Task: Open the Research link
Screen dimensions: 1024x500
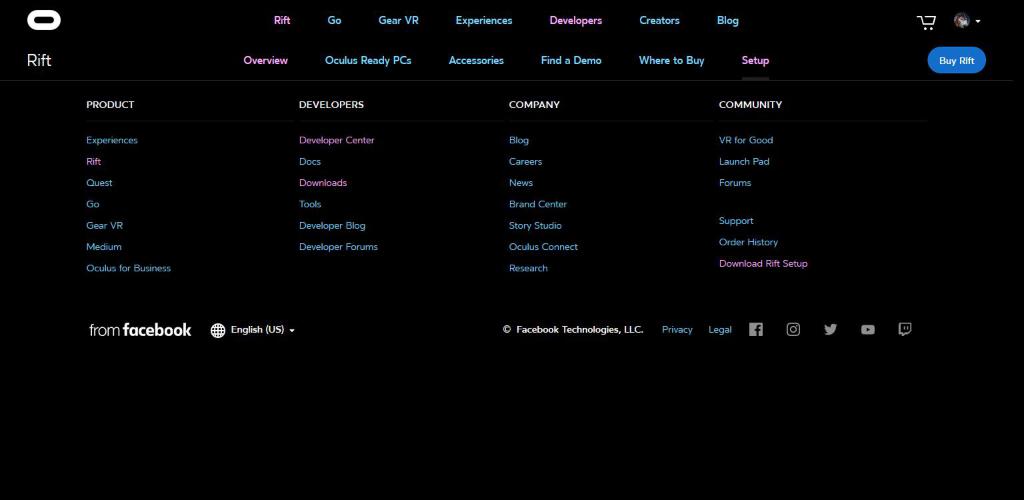Action: 528,268
